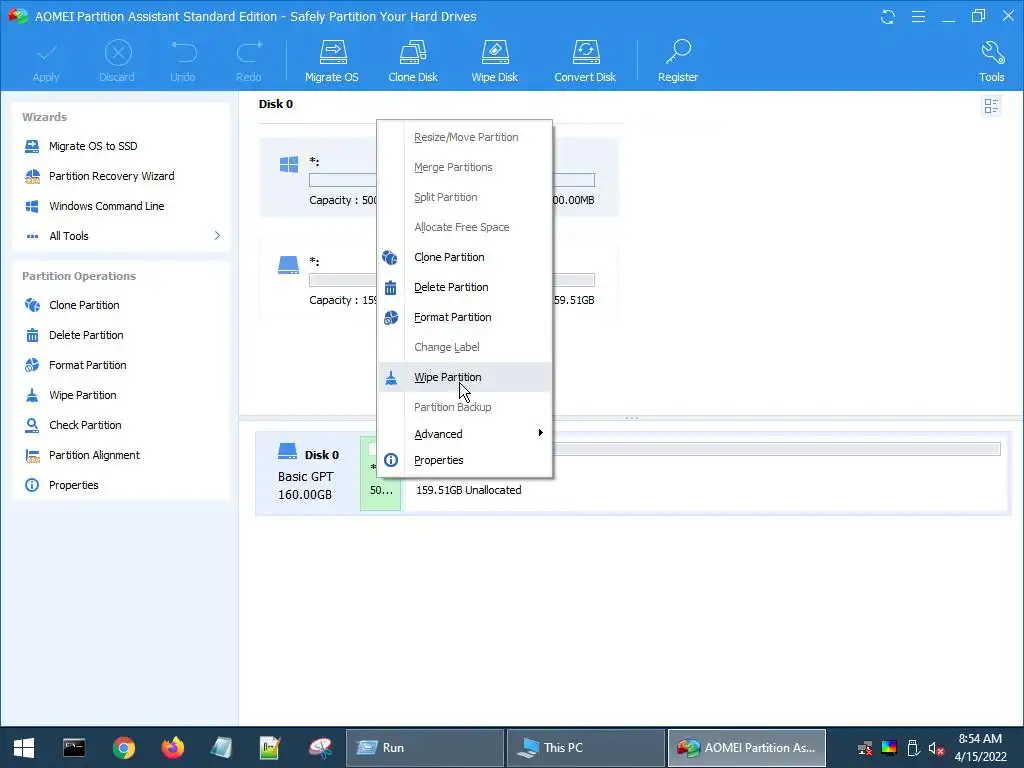Open the Command Prompt taskbar icon
1024x768 pixels.
pos(74,748)
